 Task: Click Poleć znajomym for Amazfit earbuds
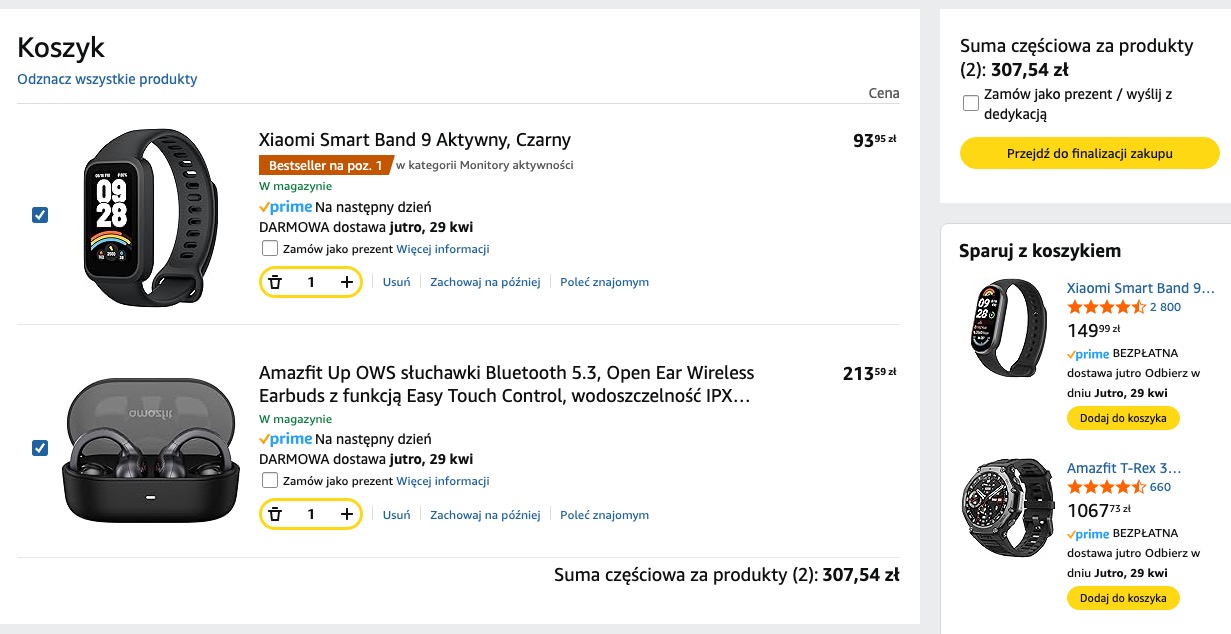(x=604, y=515)
